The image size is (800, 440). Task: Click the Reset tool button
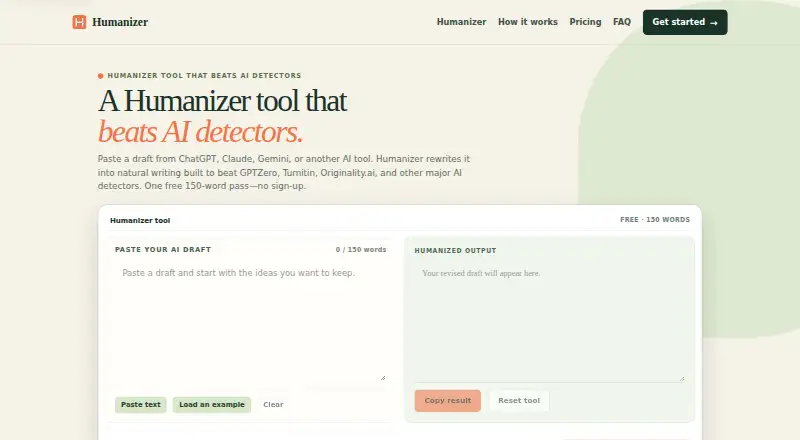pyautogui.click(x=519, y=401)
